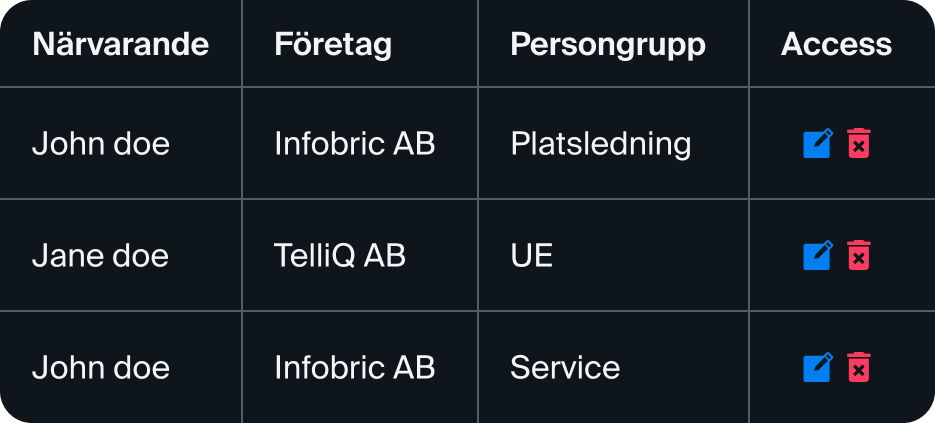Select John doe in Service row
This screenshot has width=935, height=423.
[x=101, y=367]
